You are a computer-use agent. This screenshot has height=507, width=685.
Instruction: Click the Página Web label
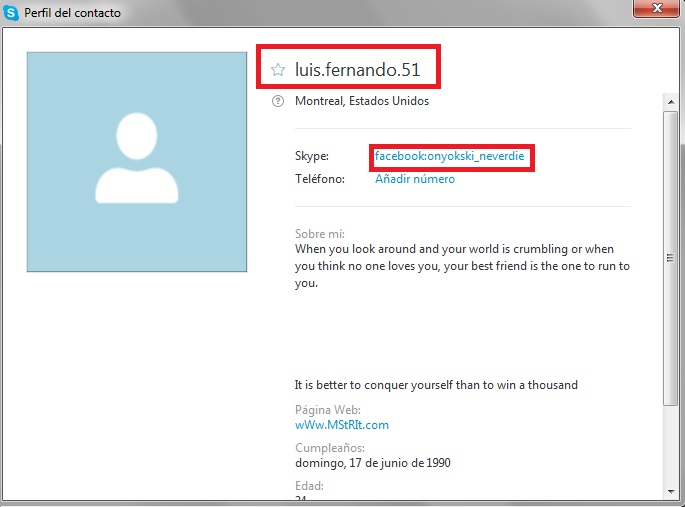point(328,410)
